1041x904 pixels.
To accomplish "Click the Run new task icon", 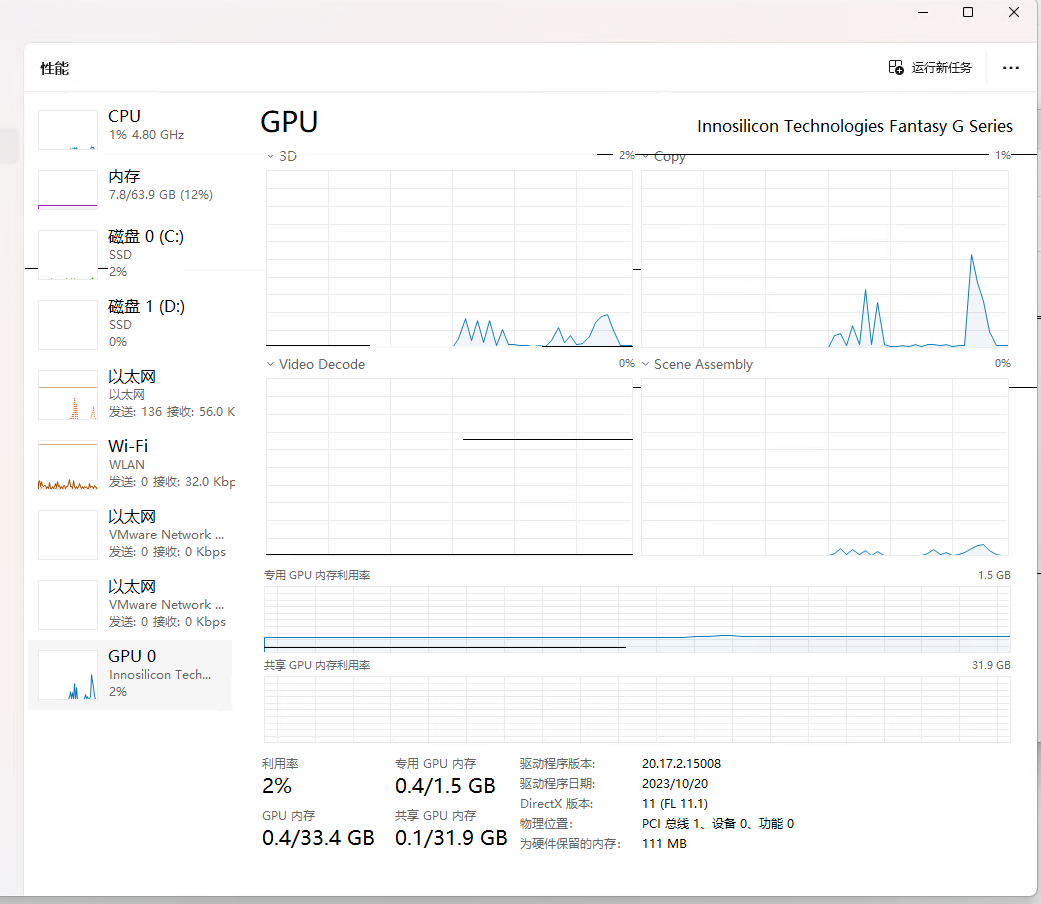I will (x=896, y=67).
